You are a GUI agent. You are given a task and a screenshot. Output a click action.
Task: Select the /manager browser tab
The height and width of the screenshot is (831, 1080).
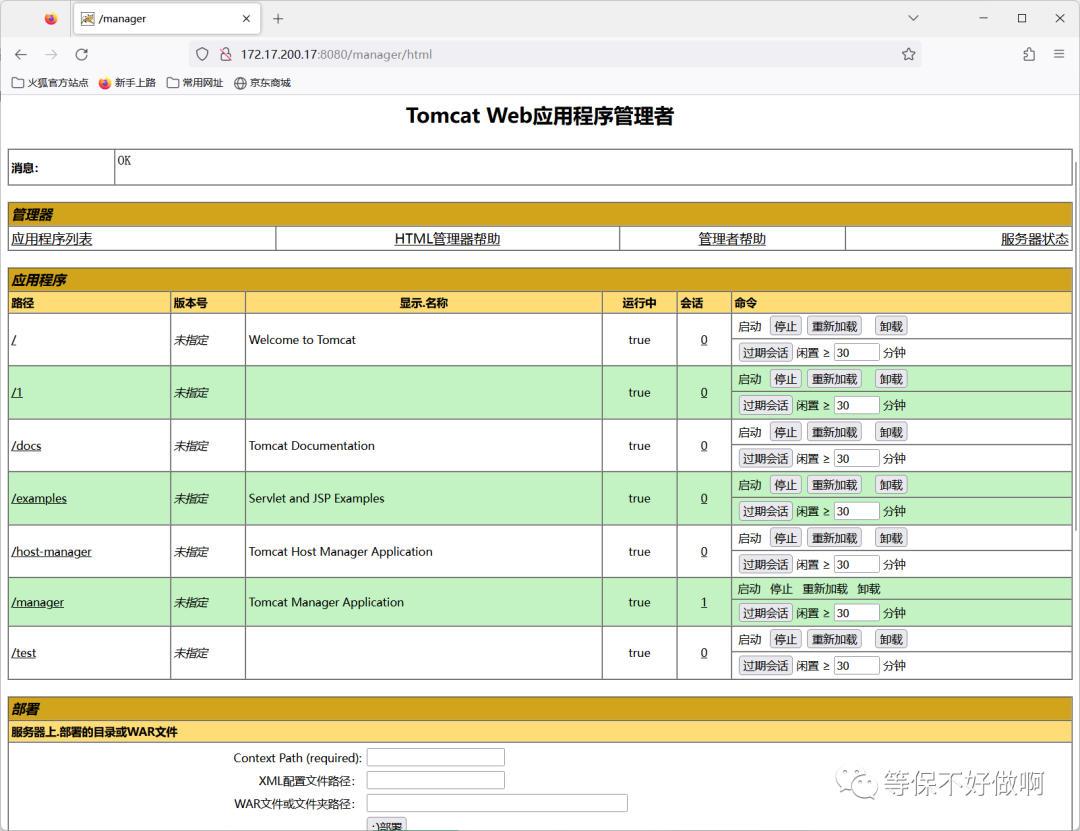click(x=166, y=19)
